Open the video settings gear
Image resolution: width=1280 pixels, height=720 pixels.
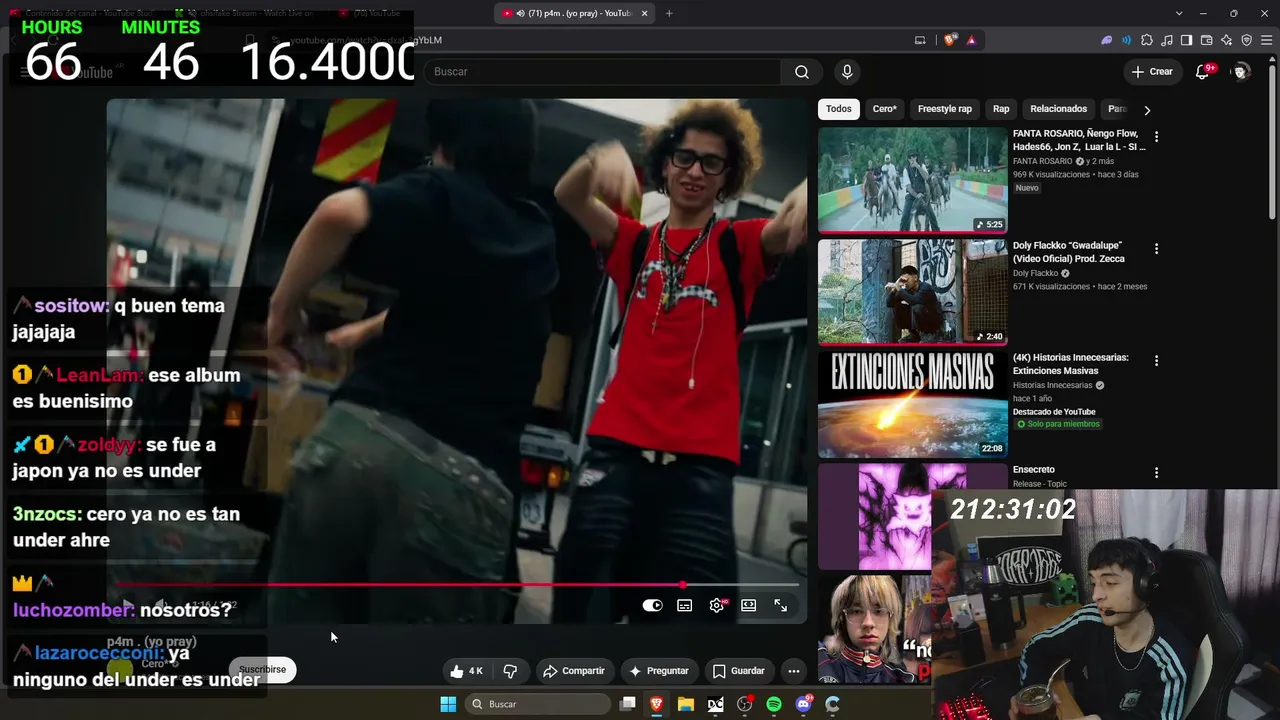point(717,605)
